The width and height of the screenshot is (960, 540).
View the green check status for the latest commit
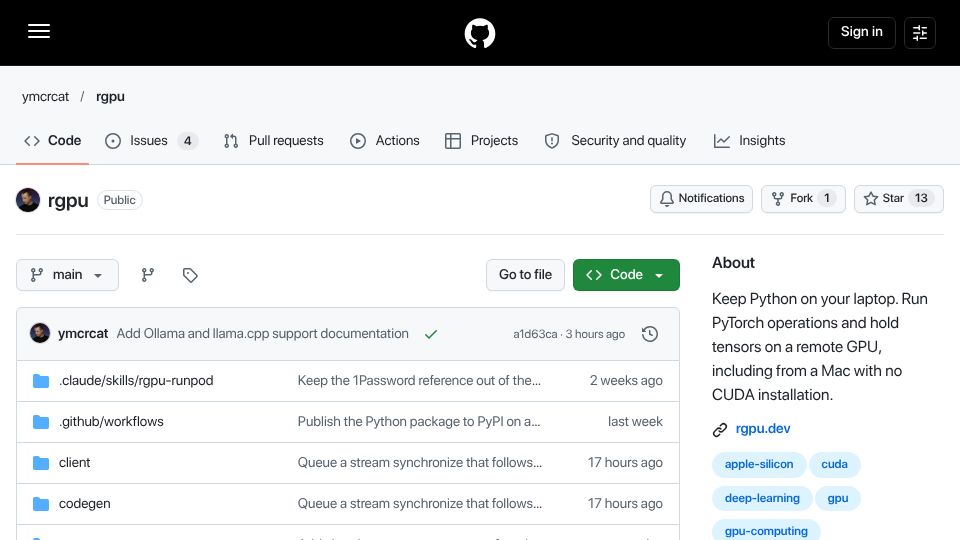431,334
